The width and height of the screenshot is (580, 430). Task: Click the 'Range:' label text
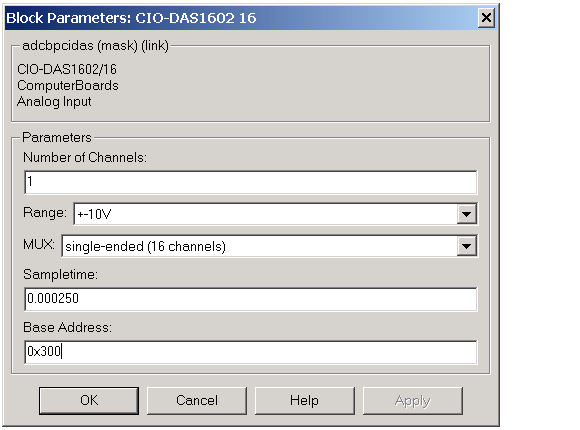pos(45,213)
